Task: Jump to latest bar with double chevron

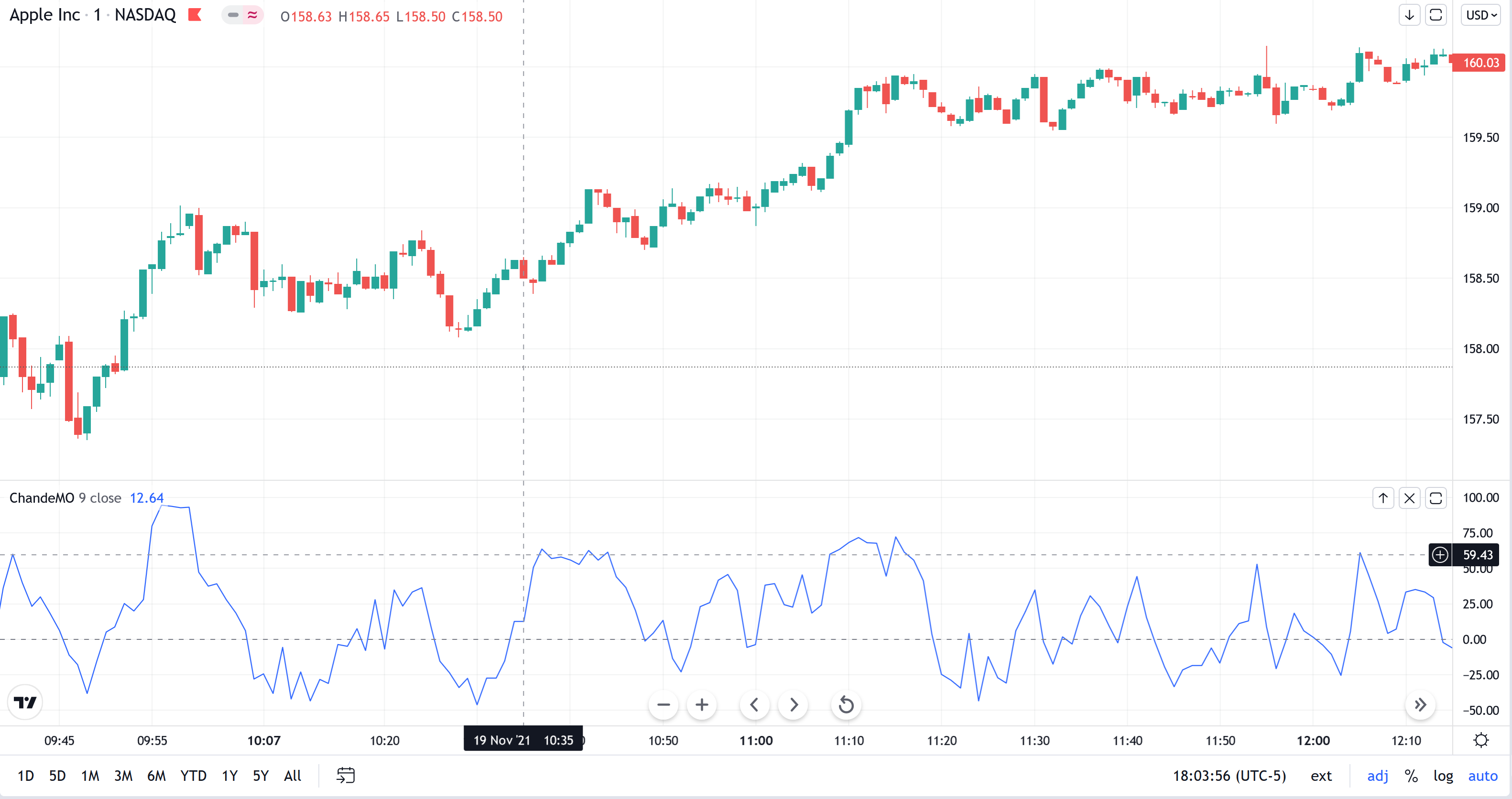Action: 1420,704
